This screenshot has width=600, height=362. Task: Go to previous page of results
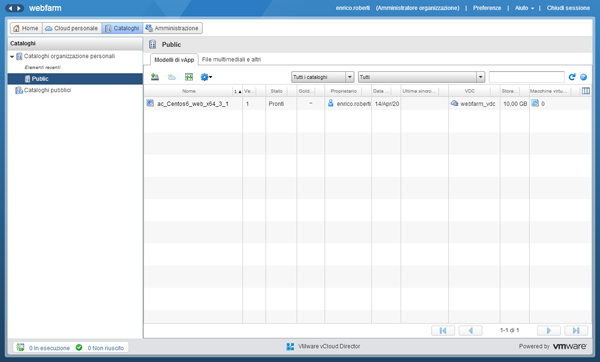[470, 331]
